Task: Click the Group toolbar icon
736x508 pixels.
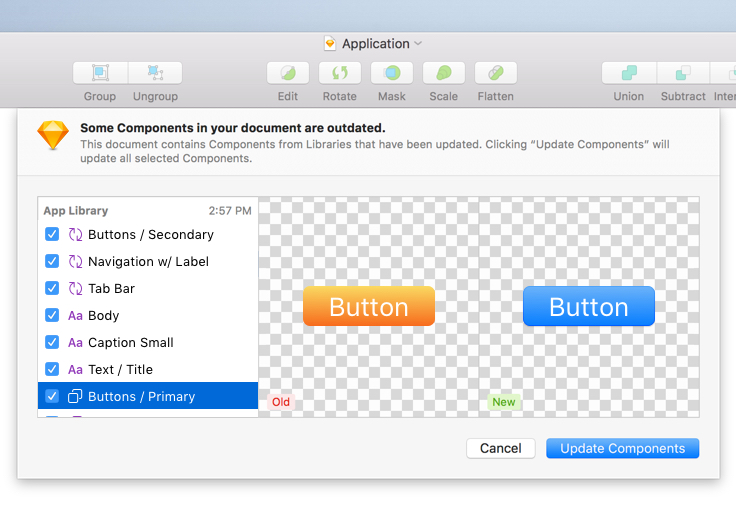Action: (x=100, y=73)
